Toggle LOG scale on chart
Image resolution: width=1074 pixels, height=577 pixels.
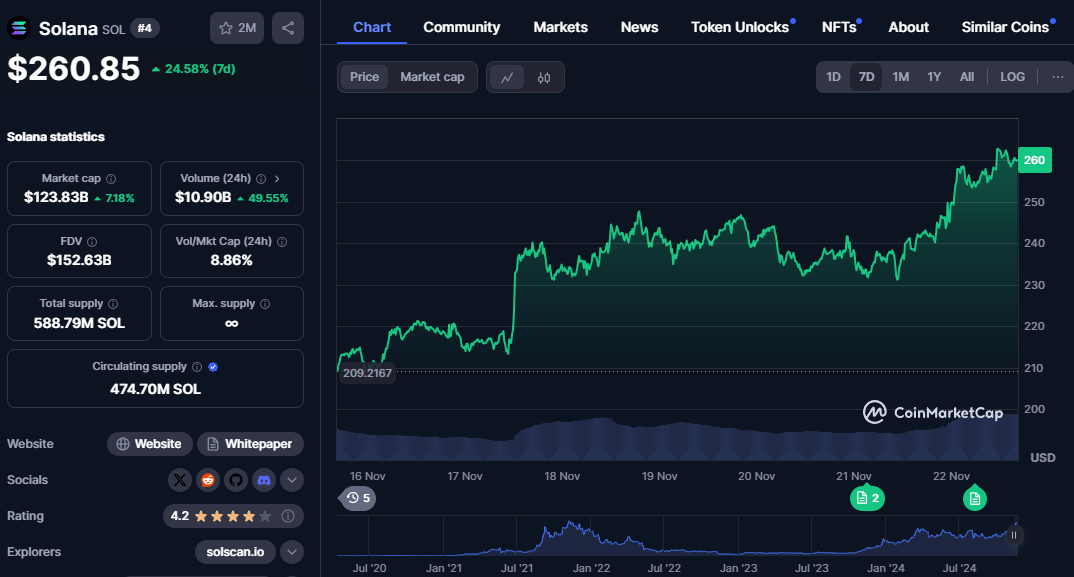(1012, 77)
